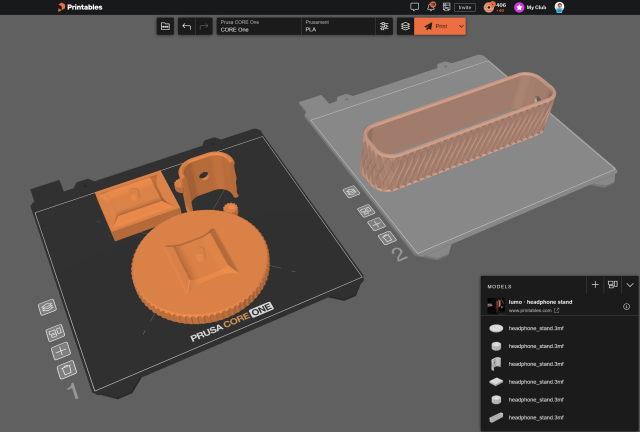Toggle the layers slice view icon
The image size is (640, 432).
point(405,26)
